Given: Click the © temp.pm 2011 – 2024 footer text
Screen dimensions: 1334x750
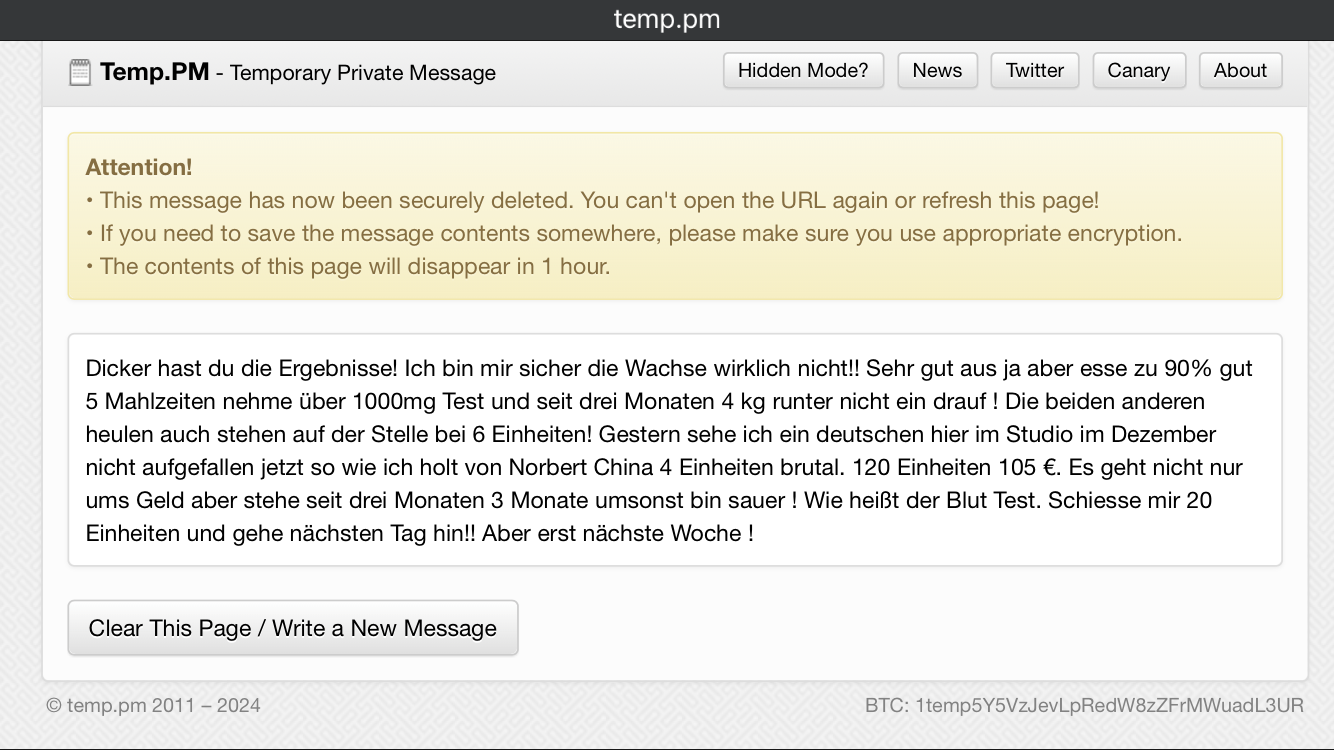Looking at the screenshot, I should pos(153,706).
